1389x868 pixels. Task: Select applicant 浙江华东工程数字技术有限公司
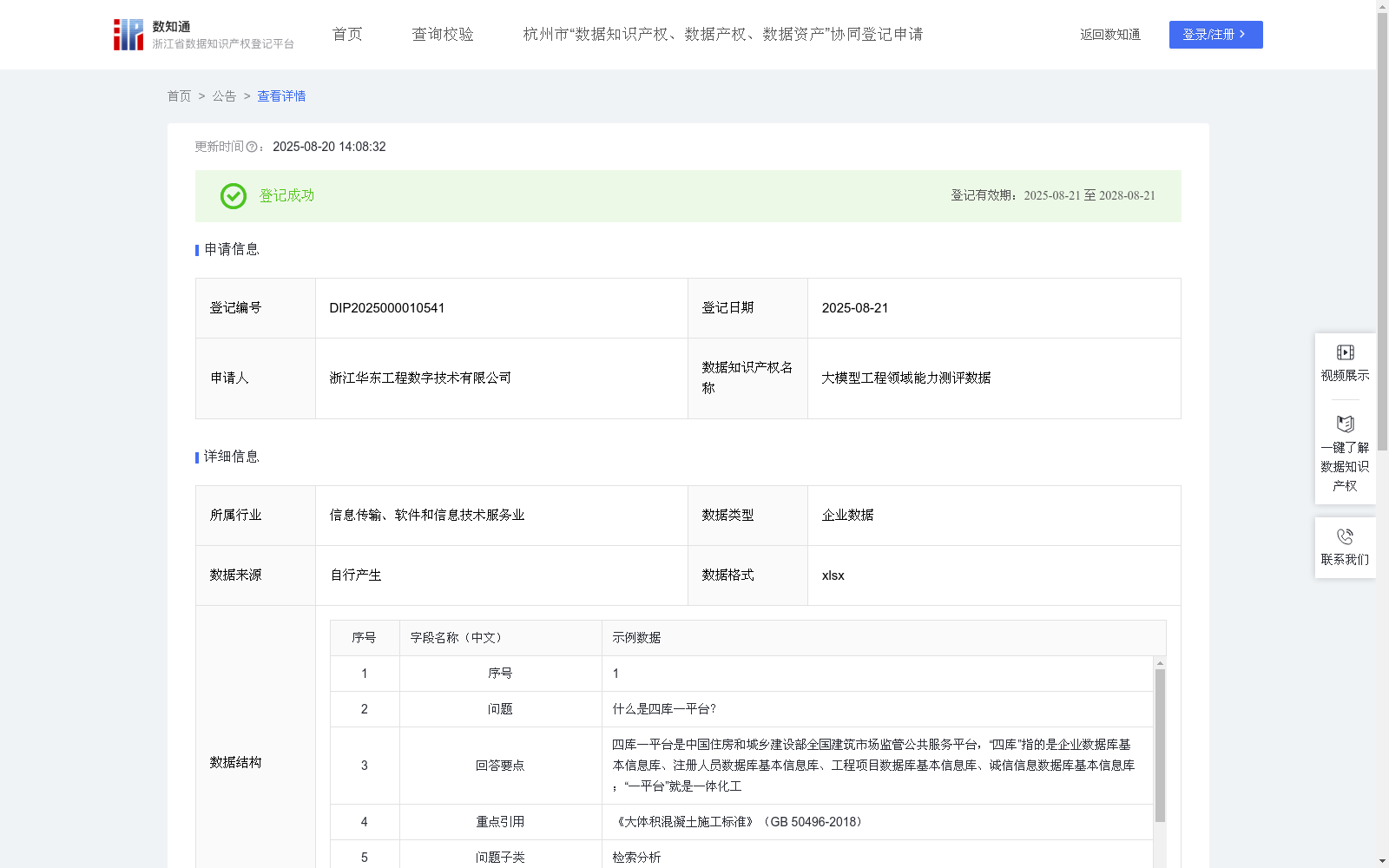point(420,378)
